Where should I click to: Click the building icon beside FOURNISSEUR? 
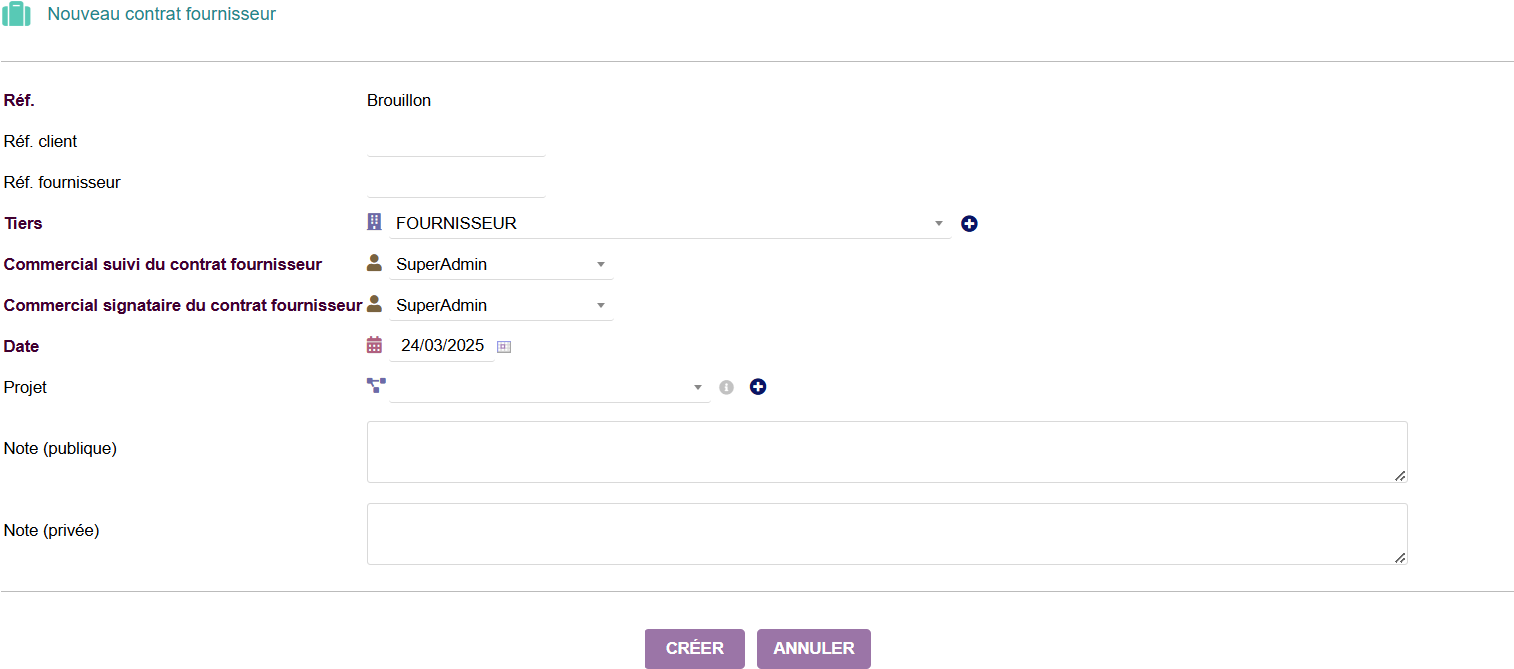pos(375,222)
